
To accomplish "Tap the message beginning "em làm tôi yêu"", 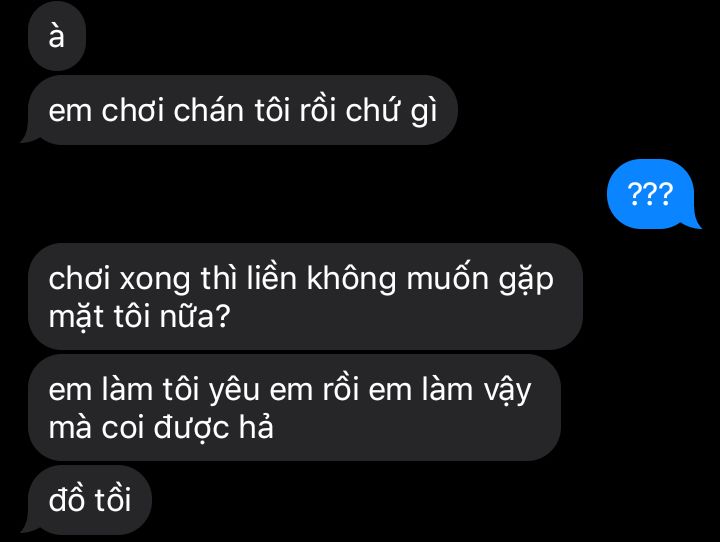I will (x=294, y=408).
